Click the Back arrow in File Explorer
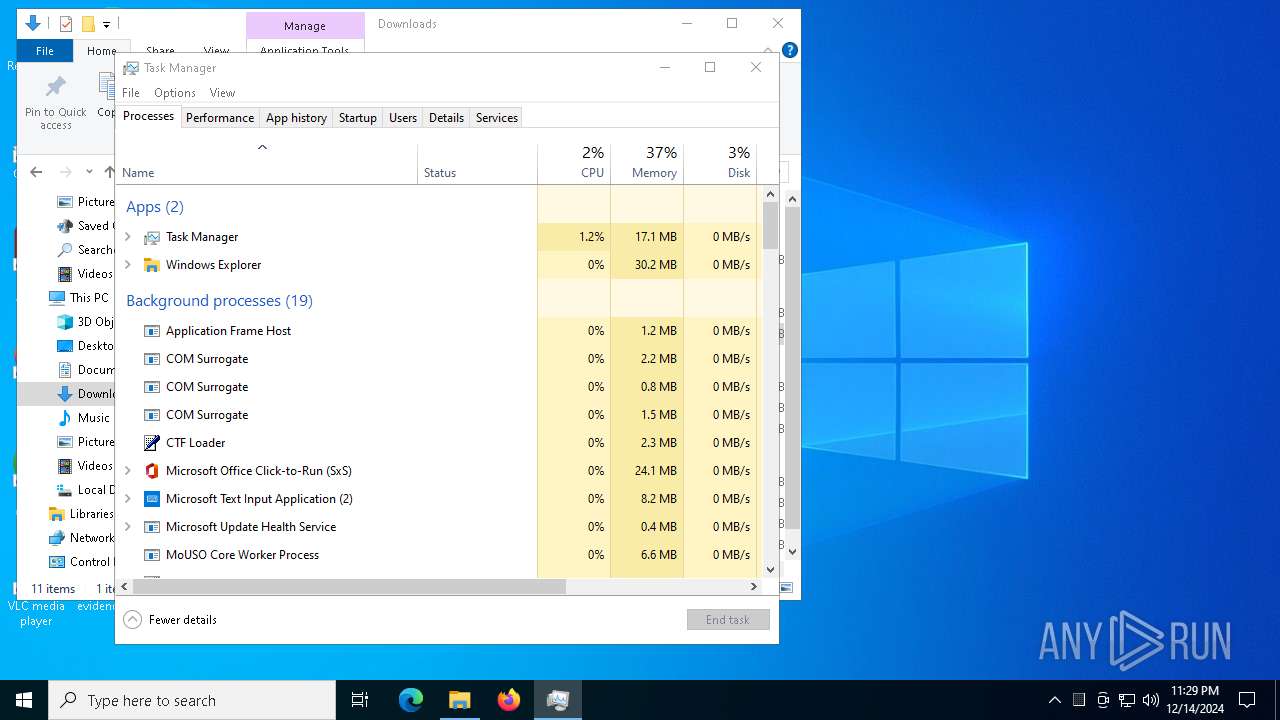1280x720 pixels. (36, 172)
